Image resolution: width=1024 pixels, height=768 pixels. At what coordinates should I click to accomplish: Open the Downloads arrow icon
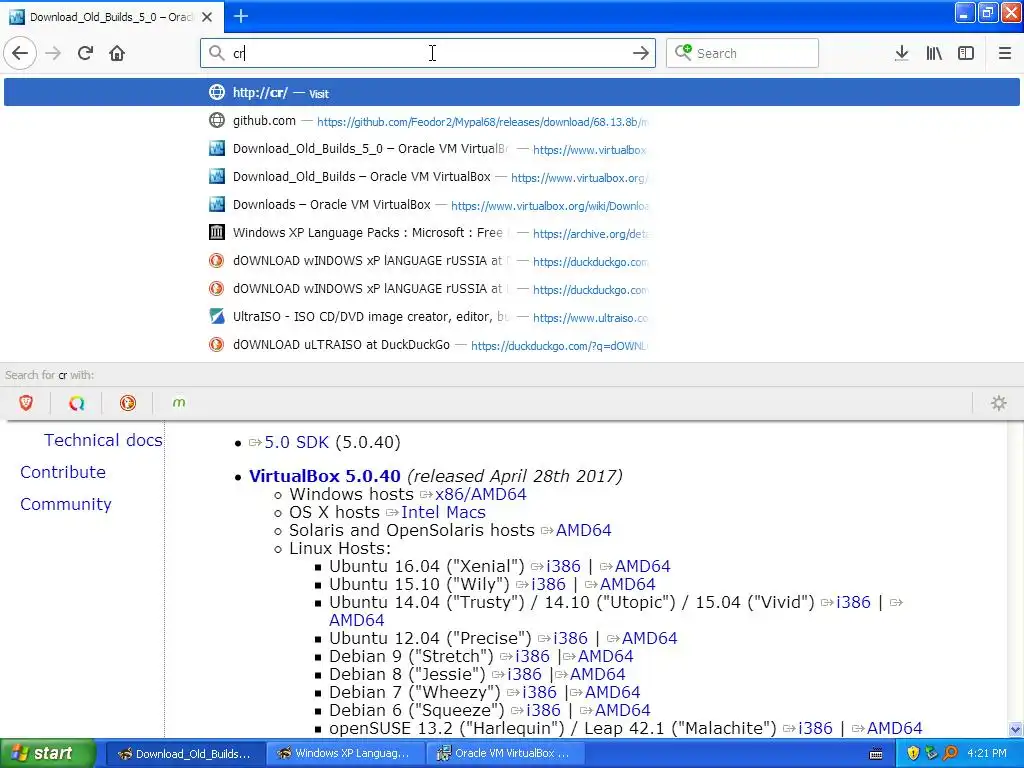[901, 53]
